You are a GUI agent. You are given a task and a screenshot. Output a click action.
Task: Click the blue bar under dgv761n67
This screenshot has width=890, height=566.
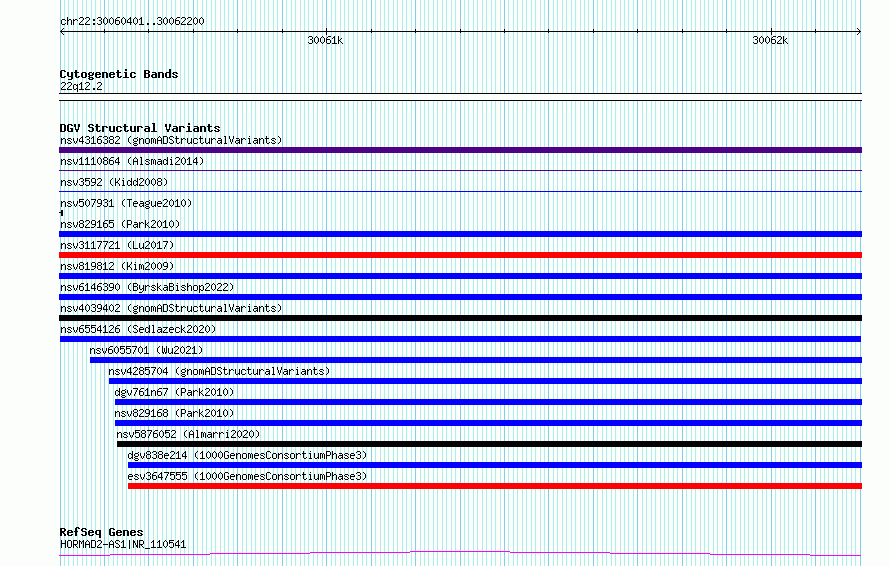click(488, 402)
